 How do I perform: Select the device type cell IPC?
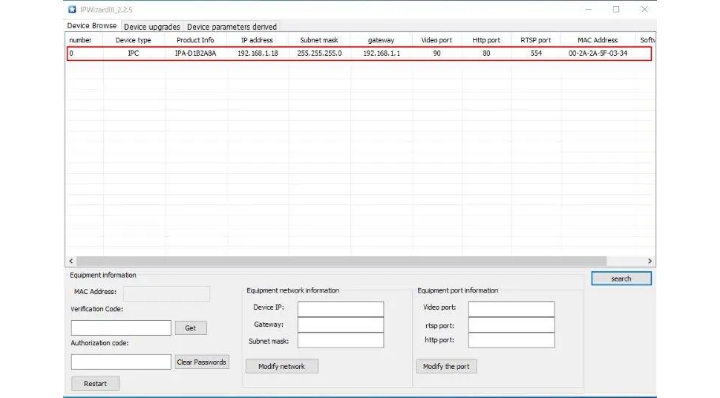coord(133,53)
